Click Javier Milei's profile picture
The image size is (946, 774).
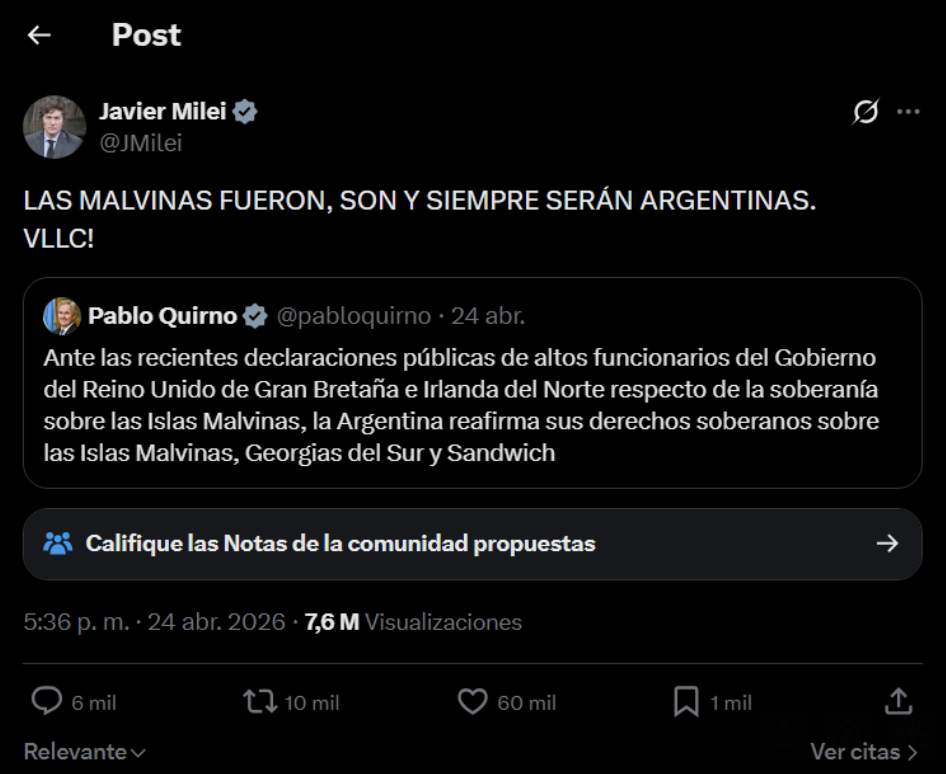pos(54,127)
